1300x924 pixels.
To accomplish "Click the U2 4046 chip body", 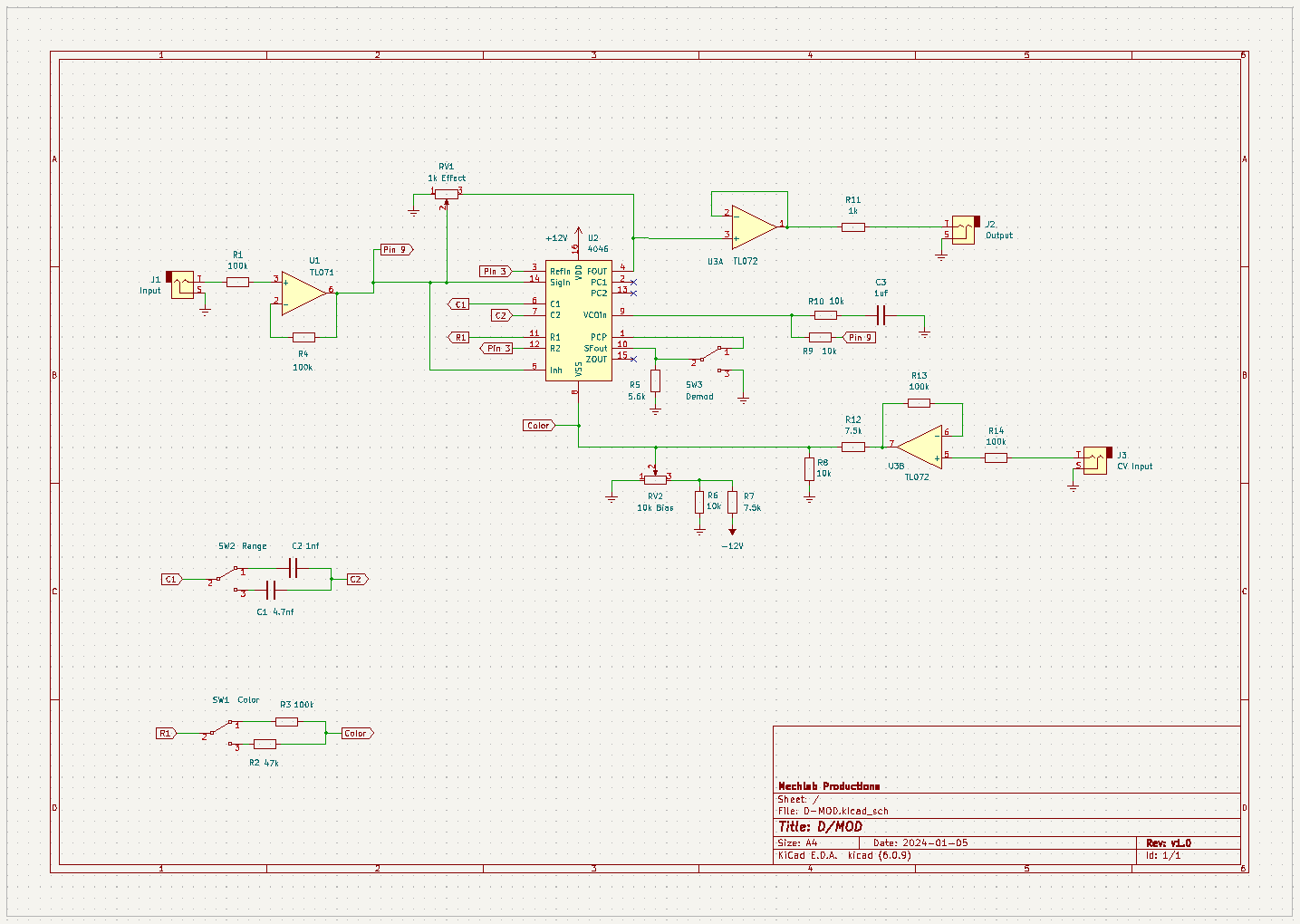I will point(578,321).
